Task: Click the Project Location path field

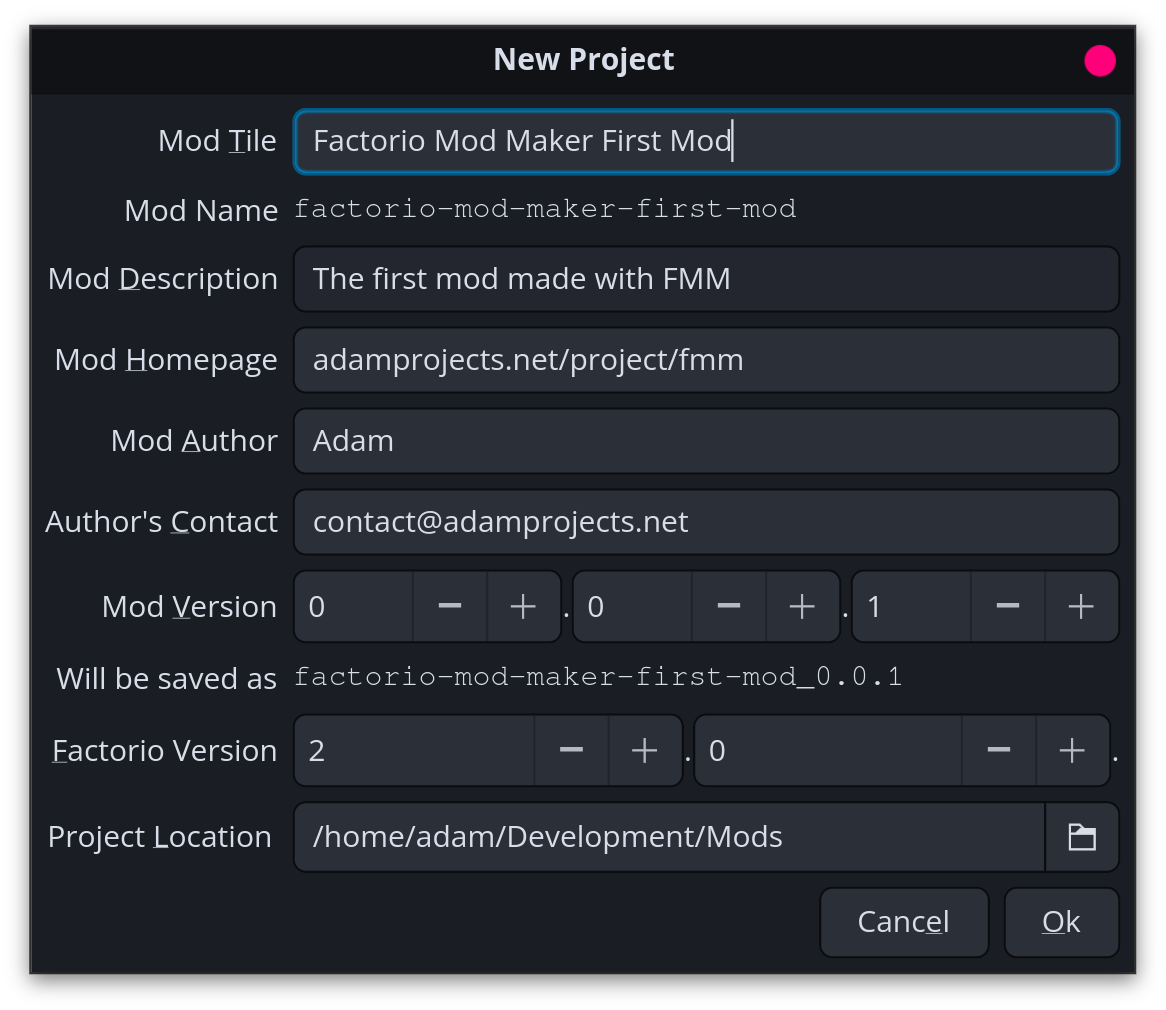Action: 660,837
